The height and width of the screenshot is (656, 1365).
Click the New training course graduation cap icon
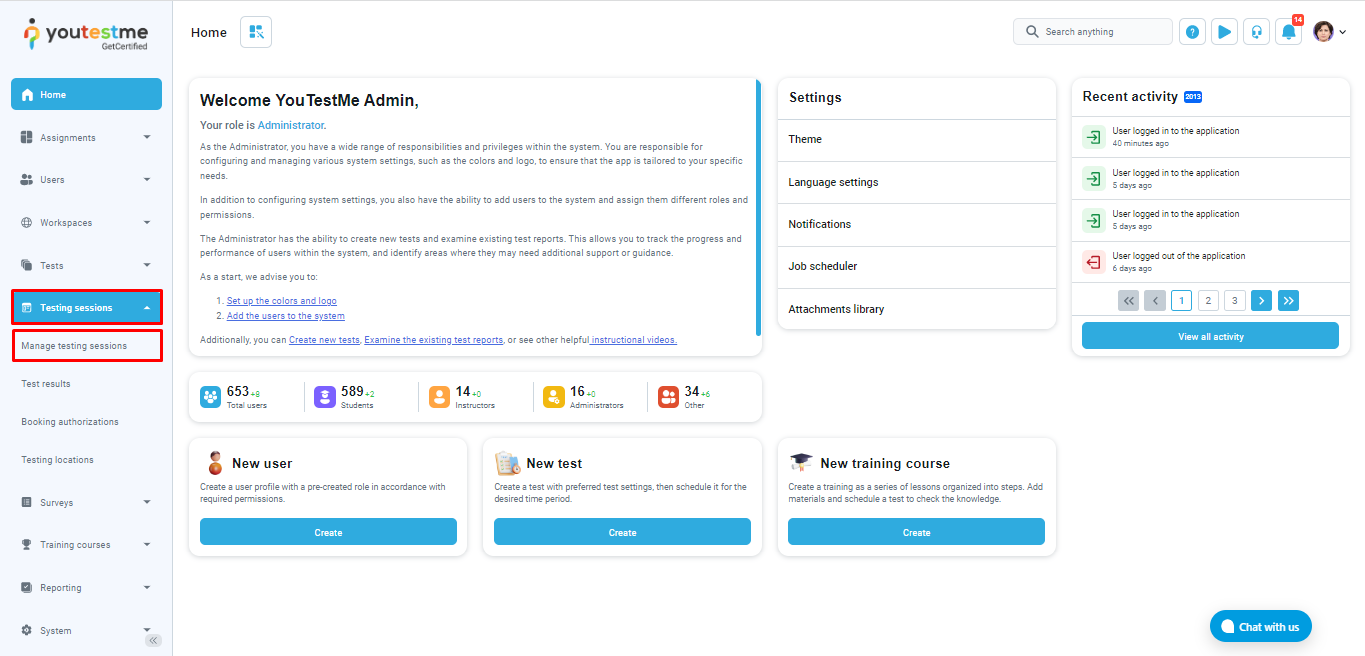[801, 462]
